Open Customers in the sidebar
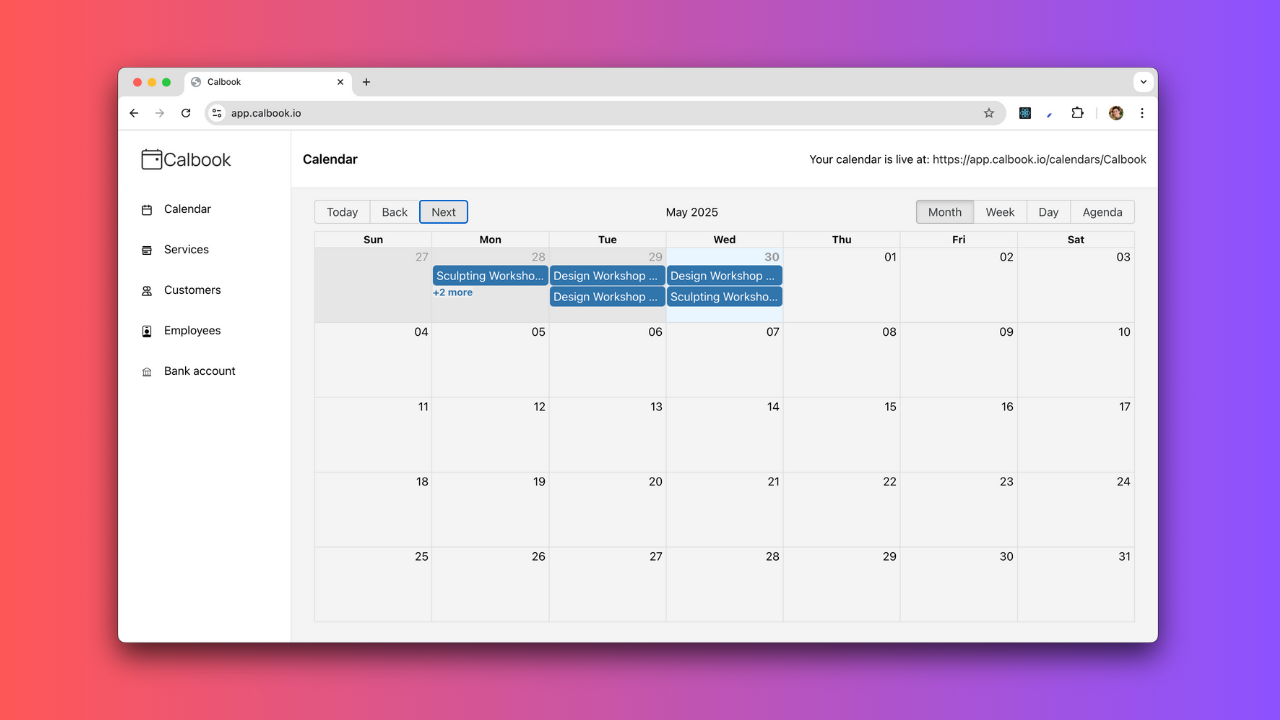Screen dimensions: 1280x720 click(193, 290)
